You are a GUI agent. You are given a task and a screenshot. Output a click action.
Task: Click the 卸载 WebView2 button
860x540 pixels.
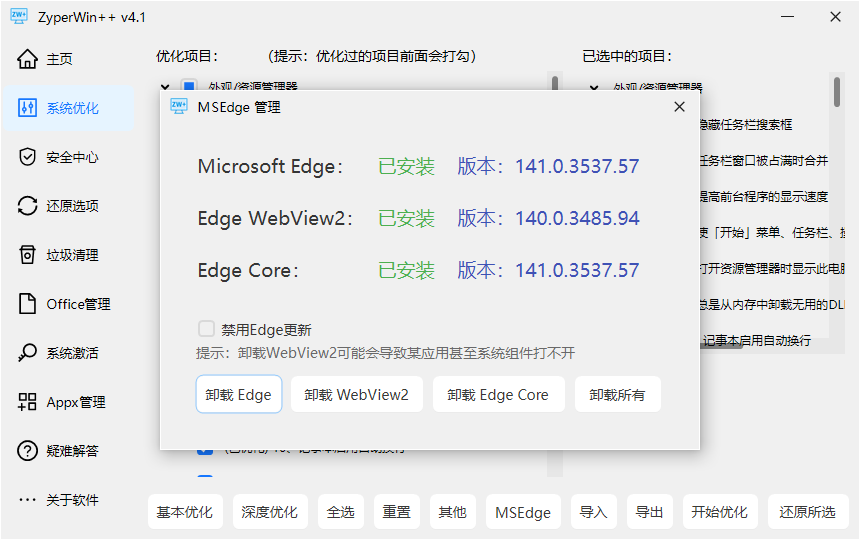[x=357, y=395]
